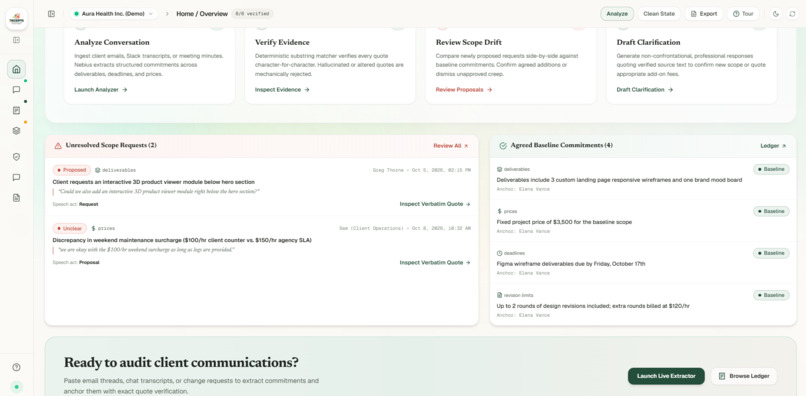Click Review All in Unresolved Scope Requests
The image size is (806, 396).
pos(451,146)
